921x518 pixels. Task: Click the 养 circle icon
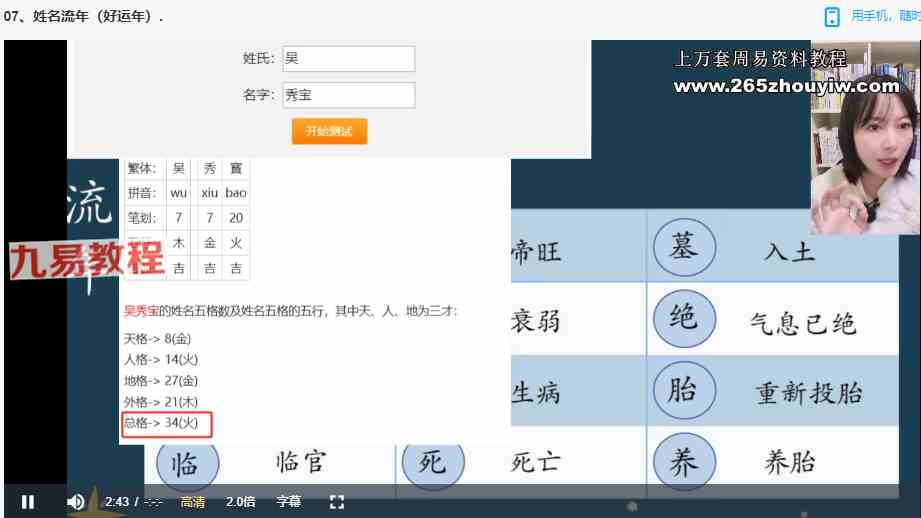pos(683,461)
